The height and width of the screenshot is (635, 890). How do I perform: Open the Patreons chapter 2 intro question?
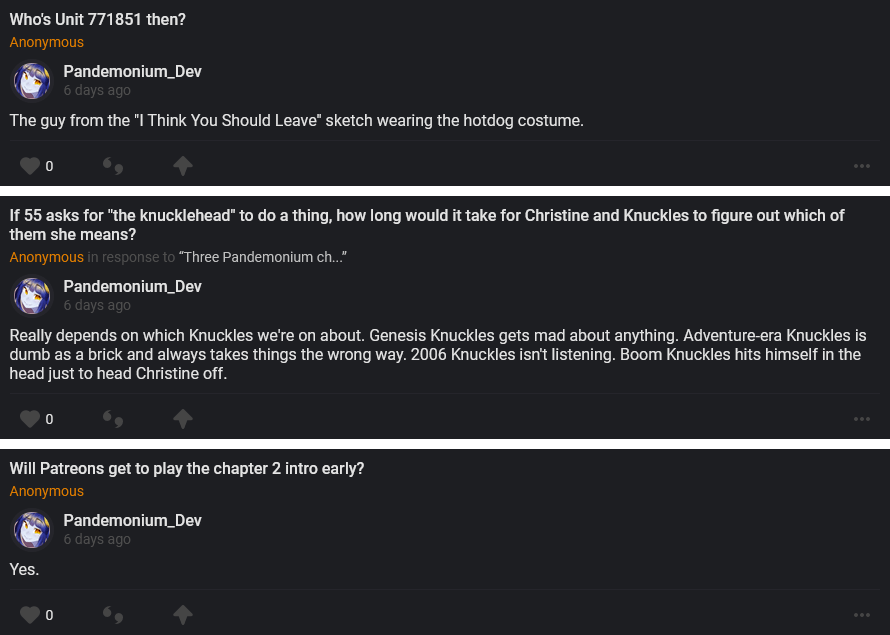tap(187, 468)
